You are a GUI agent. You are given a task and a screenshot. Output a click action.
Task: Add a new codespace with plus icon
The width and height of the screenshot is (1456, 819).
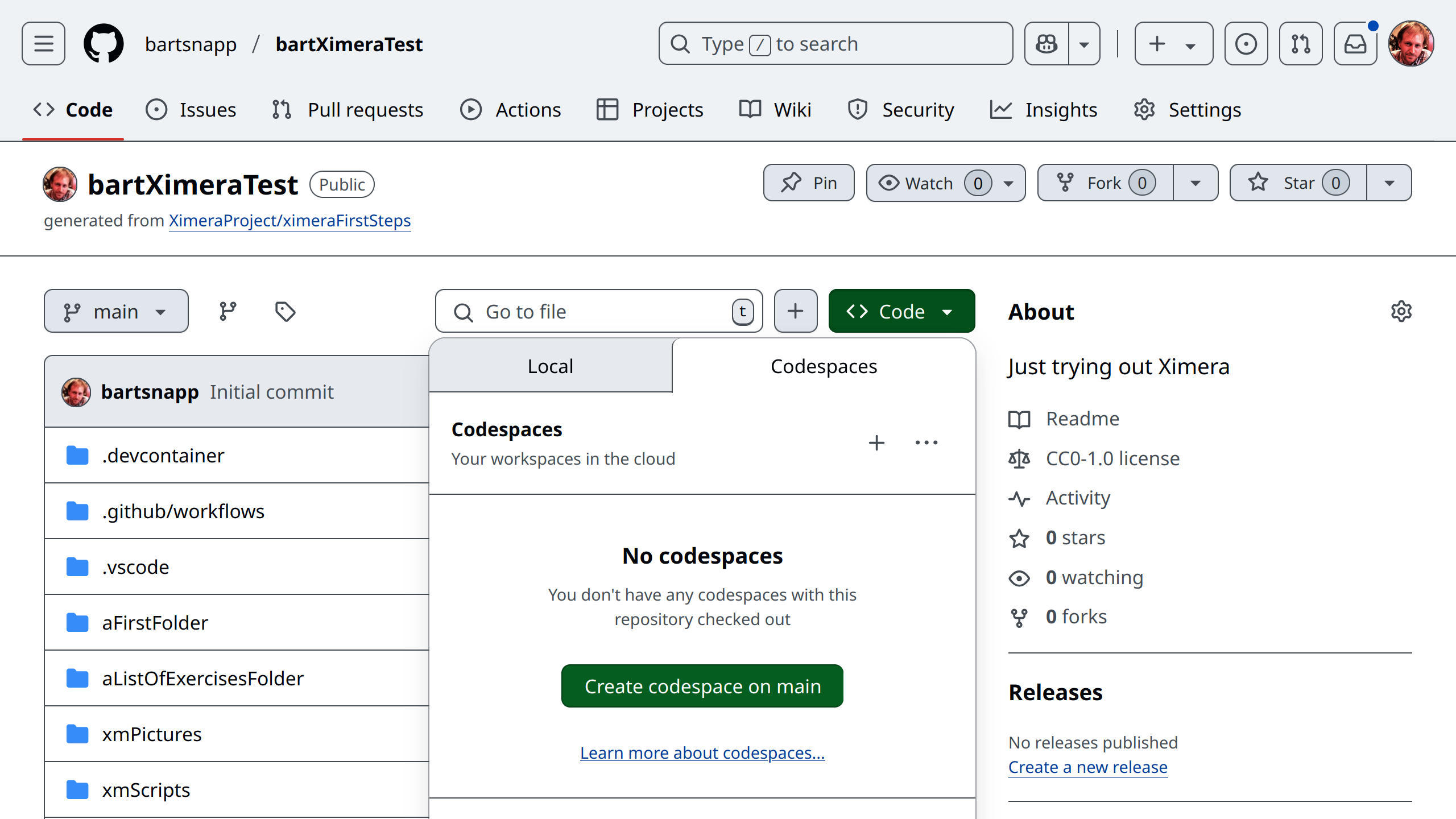click(876, 443)
